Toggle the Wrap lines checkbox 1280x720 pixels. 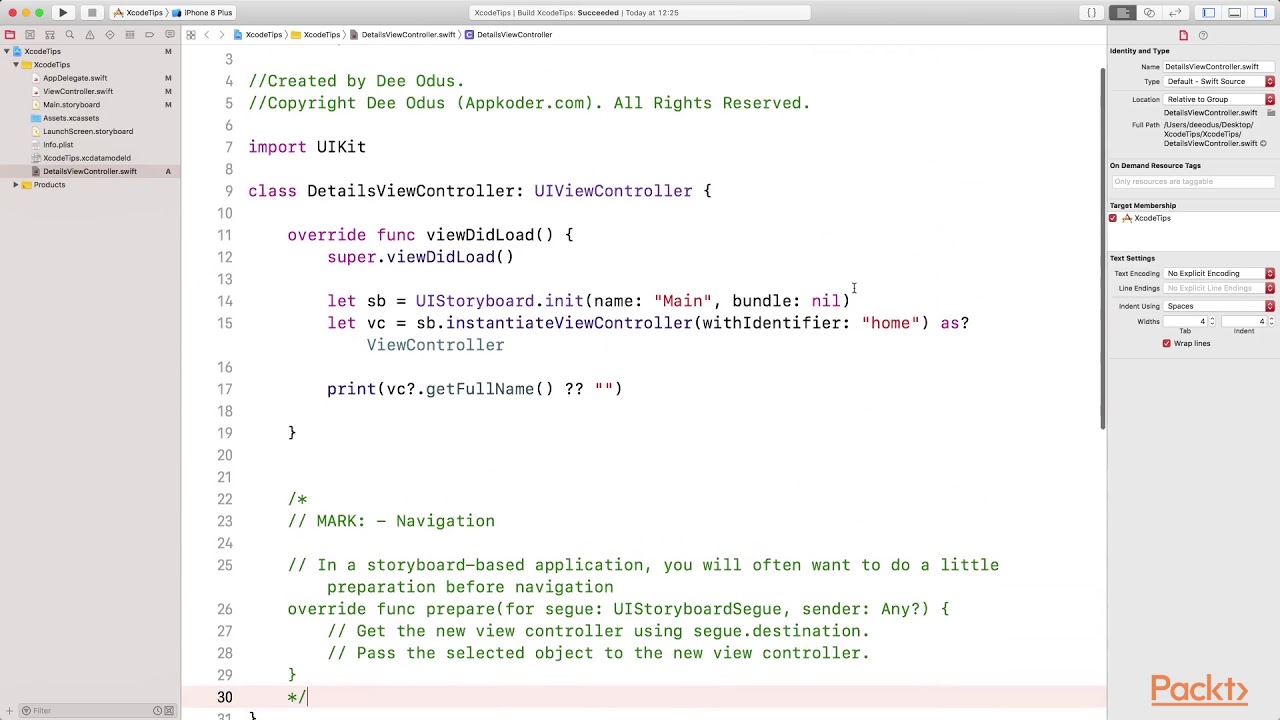coord(1166,344)
